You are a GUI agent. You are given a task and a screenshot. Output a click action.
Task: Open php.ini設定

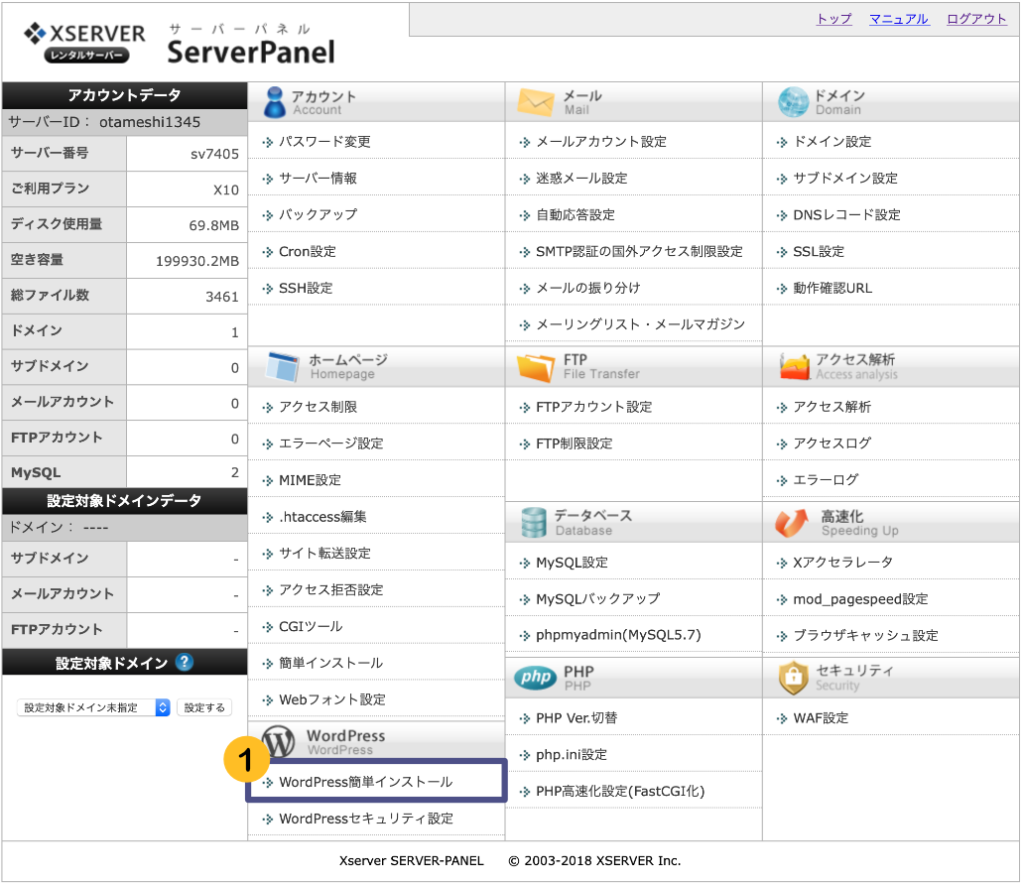[571, 754]
